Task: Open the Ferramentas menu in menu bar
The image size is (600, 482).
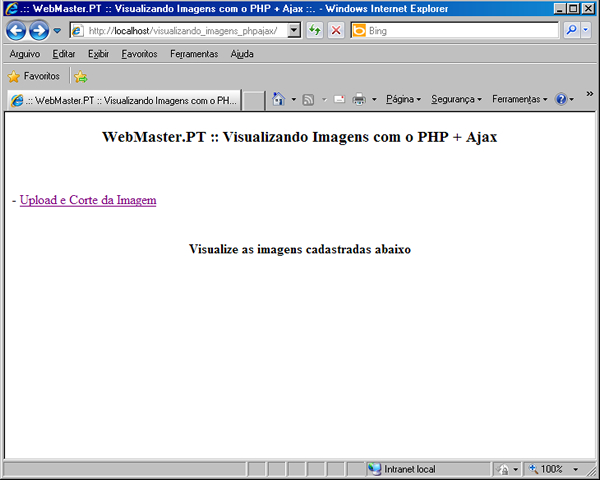Action: tap(194, 54)
